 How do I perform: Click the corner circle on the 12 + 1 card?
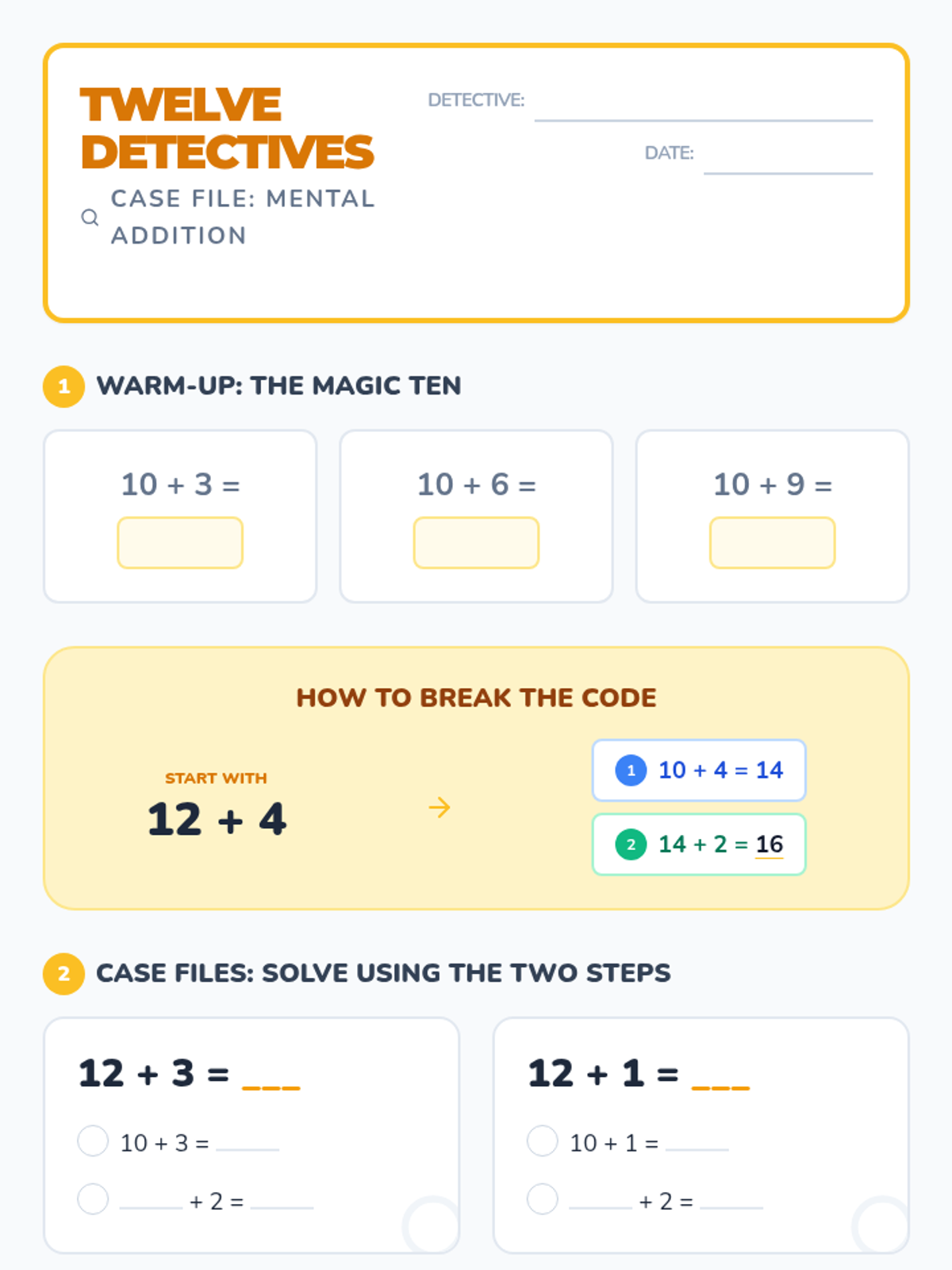(x=881, y=1225)
